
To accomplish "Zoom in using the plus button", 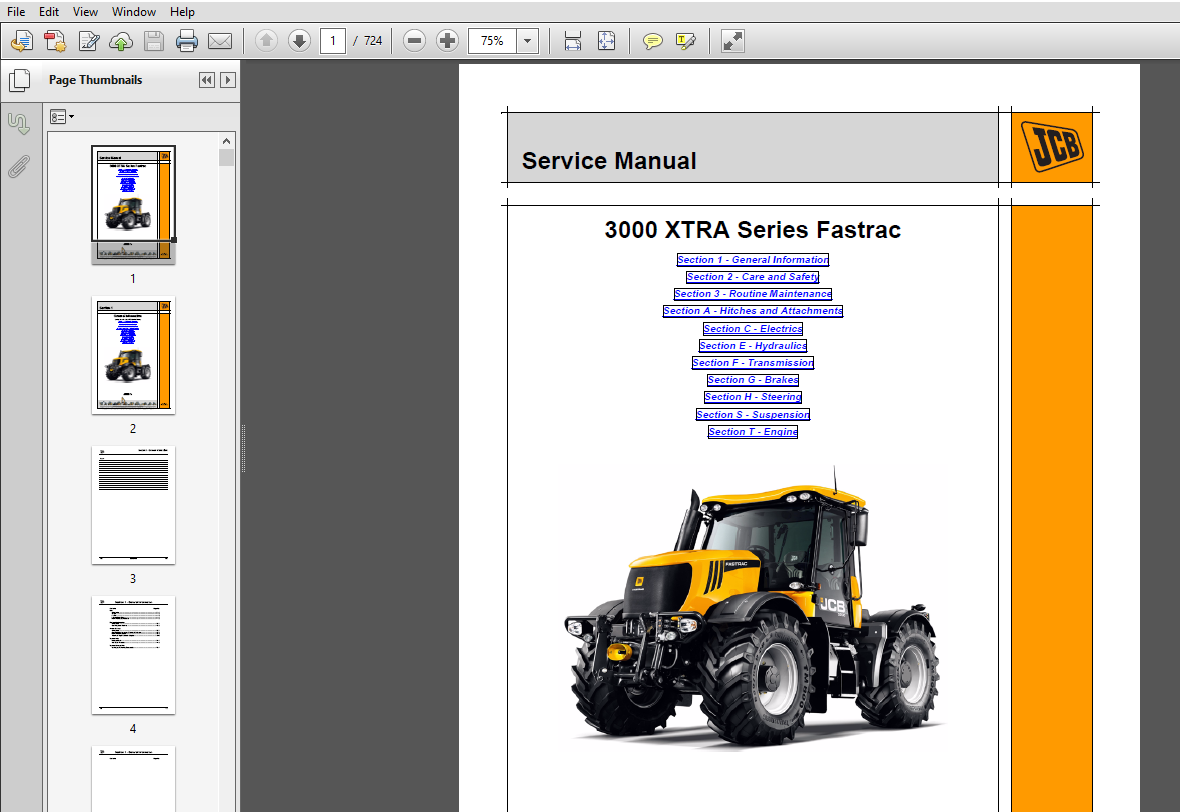I will pyautogui.click(x=447, y=41).
